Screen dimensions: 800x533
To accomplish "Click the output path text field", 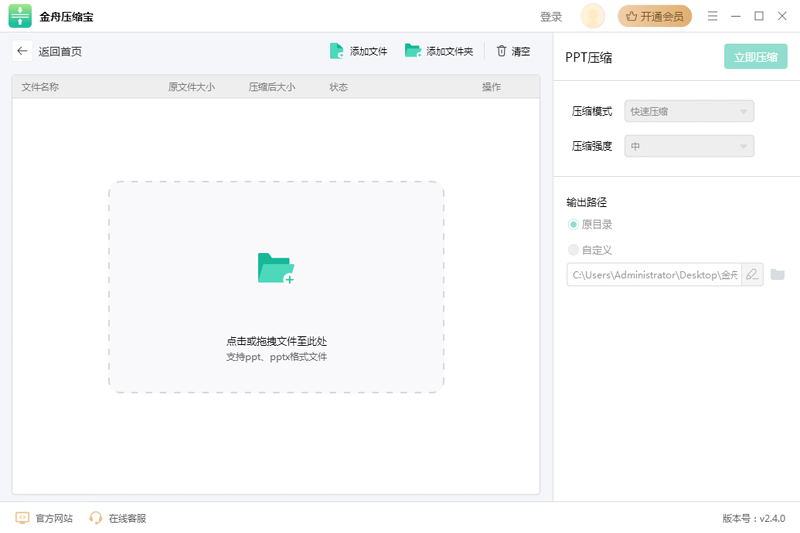I will 654,275.
